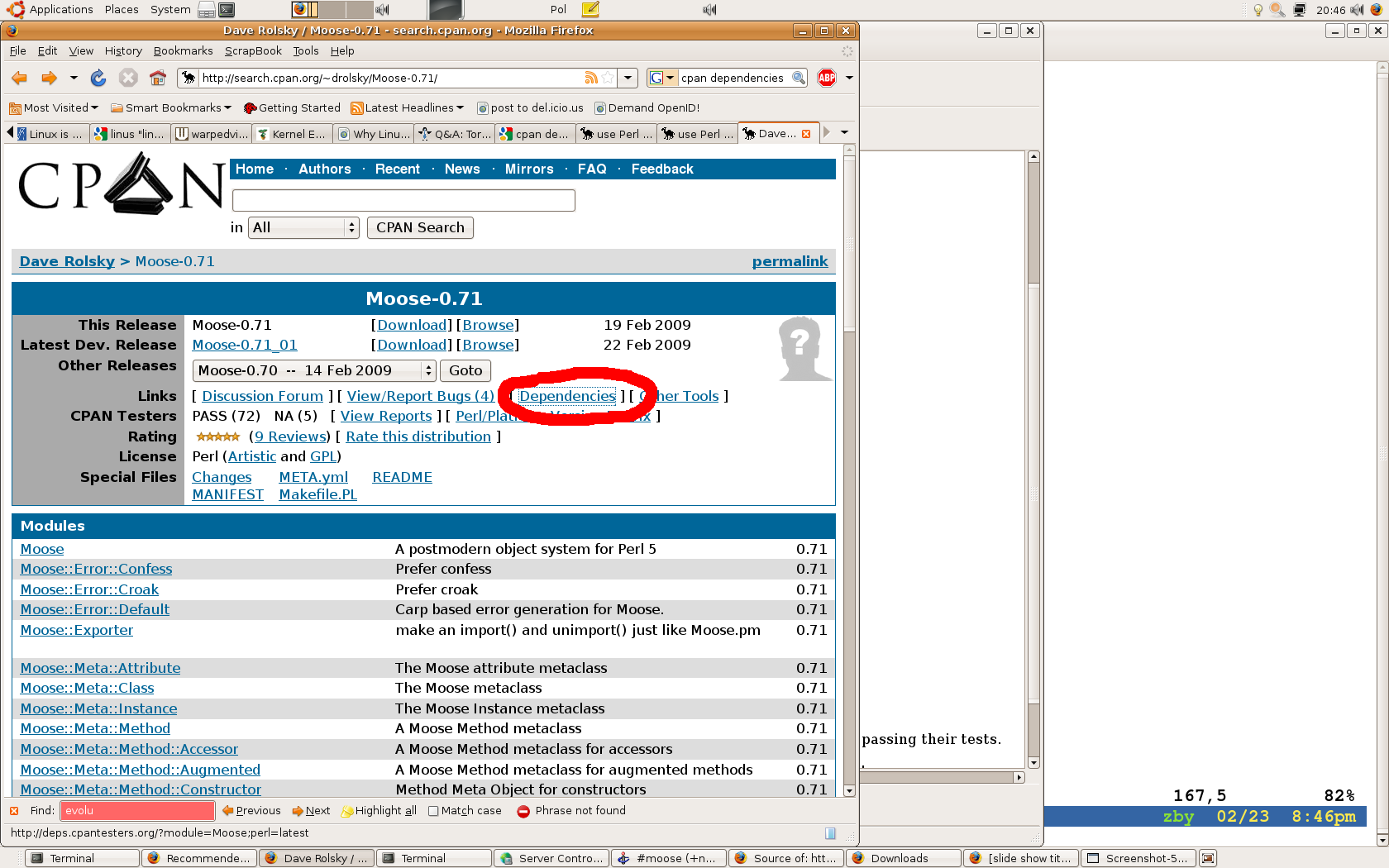
Task: Open the search engine selector dropdown
Action: [662, 78]
